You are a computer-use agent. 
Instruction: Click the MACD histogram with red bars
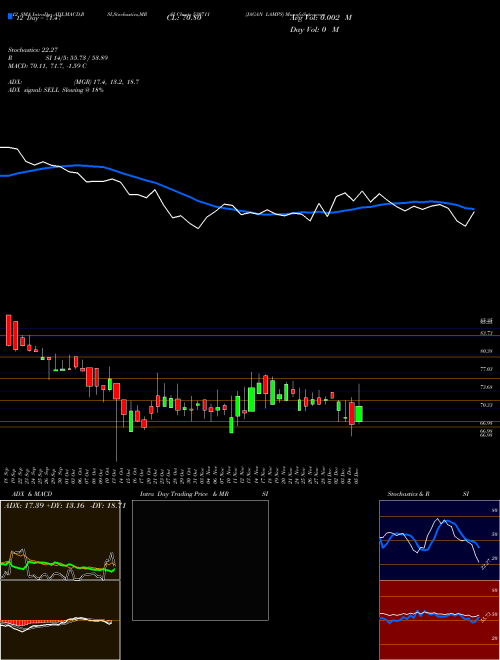pyautogui.click(x=60, y=620)
